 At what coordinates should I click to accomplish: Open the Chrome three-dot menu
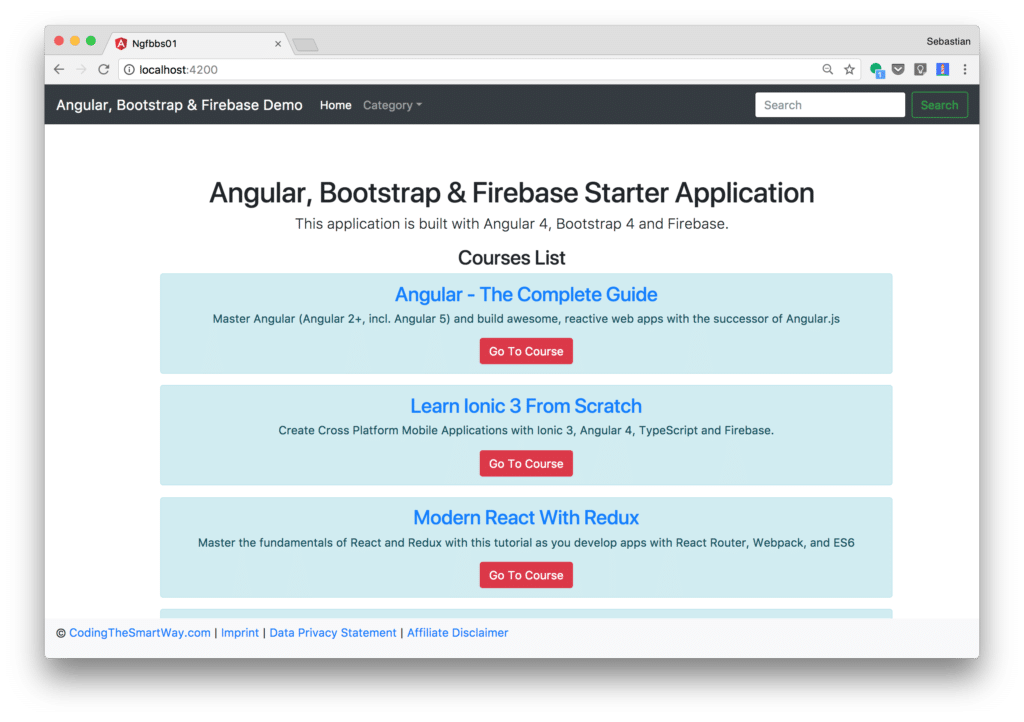coord(965,69)
